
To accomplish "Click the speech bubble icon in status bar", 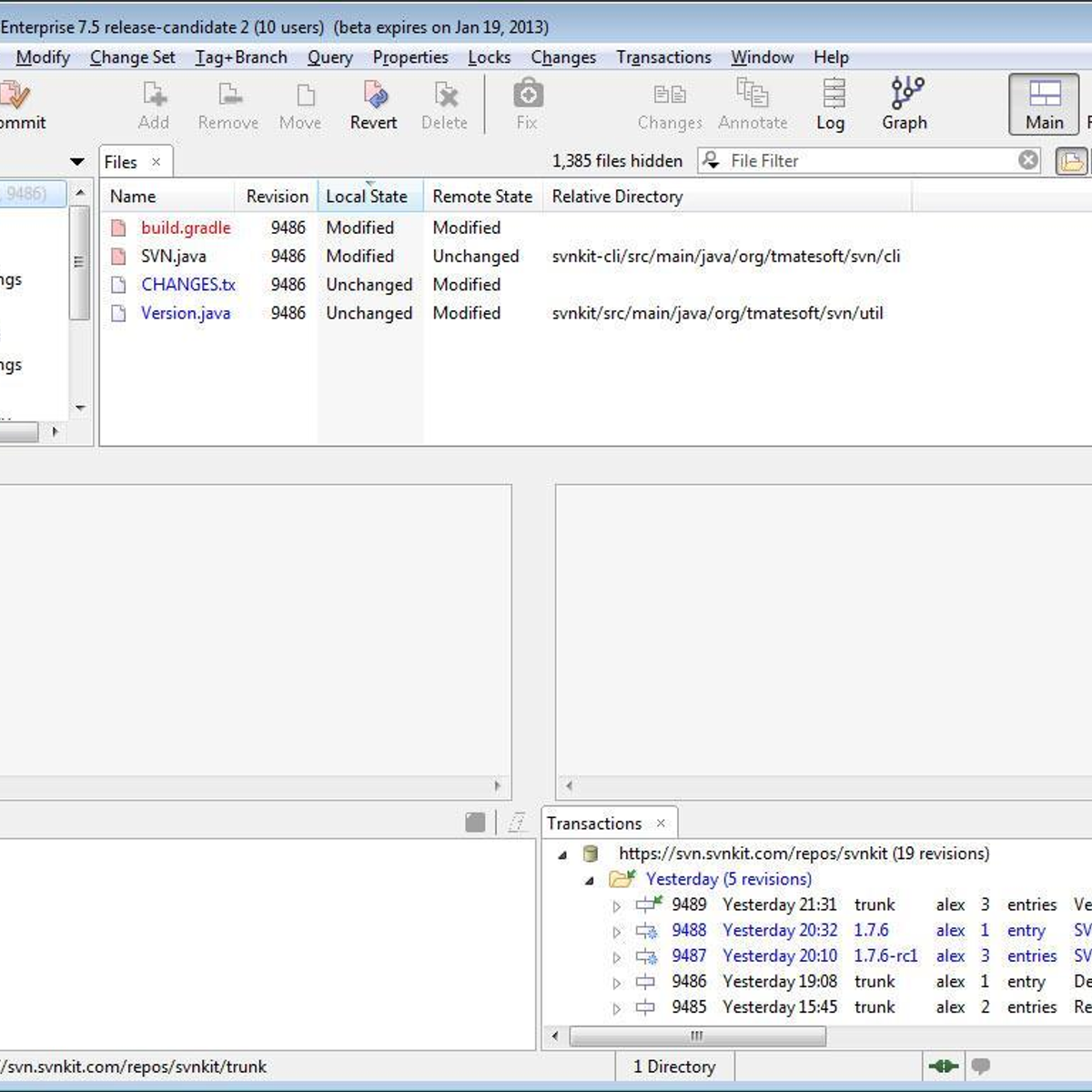I will [980, 1066].
